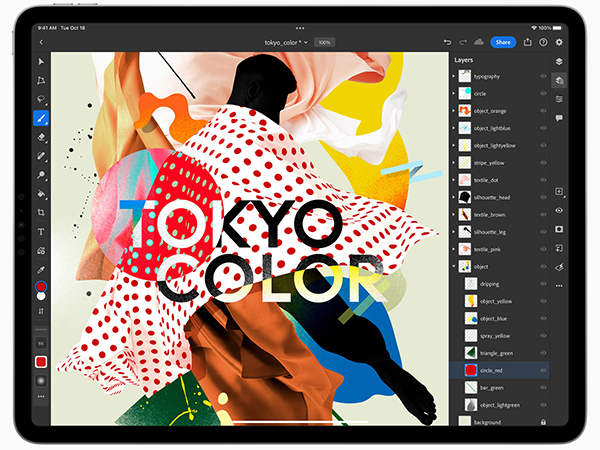Select the Healing Brush tool
This screenshot has width=600, height=450.
click(41, 156)
